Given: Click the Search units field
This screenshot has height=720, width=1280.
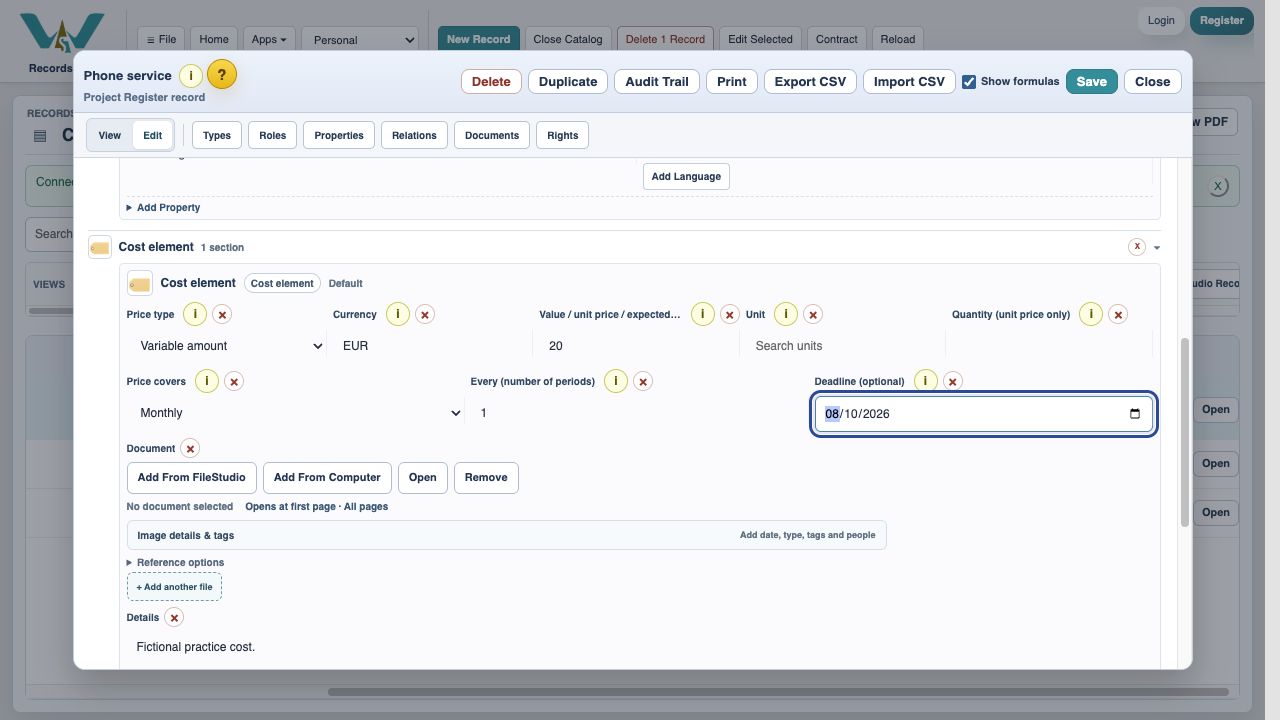Looking at the screenshot, I should pyautogui.click(x=842, y=346).
